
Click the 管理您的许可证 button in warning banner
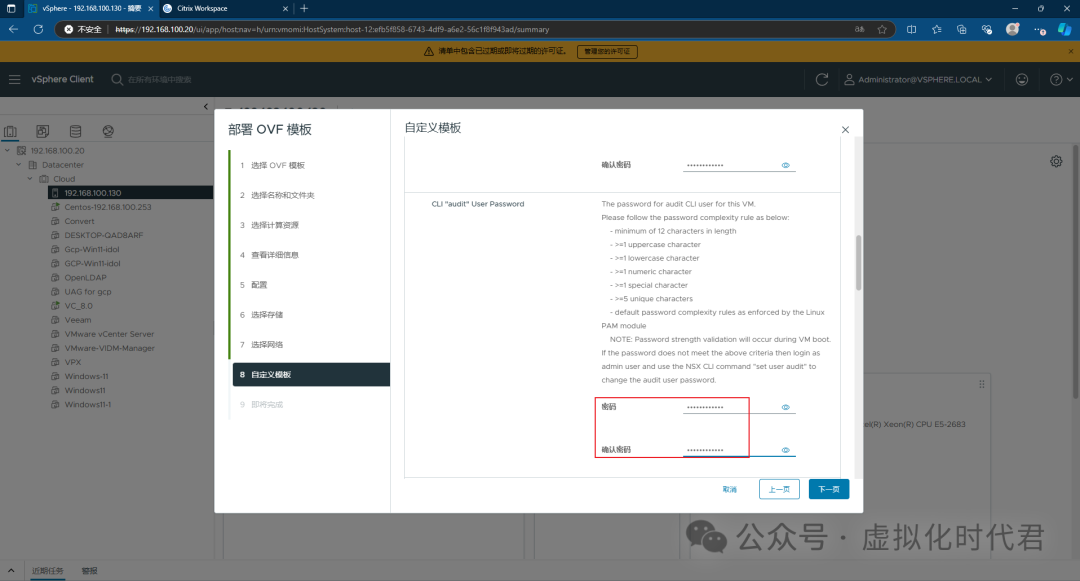[607, 52]
